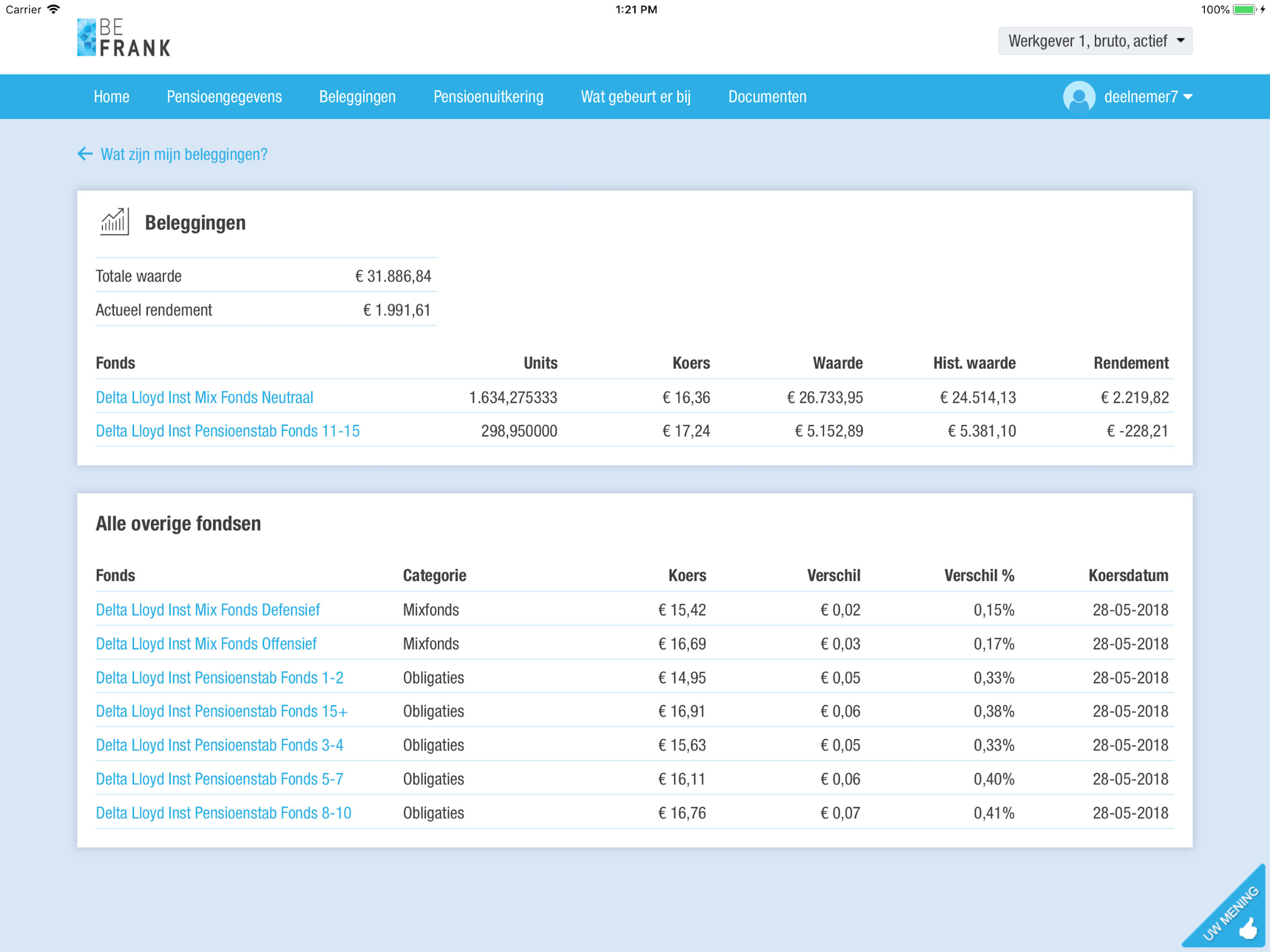Click the Koers value € 17,24

(x=686, y=431)
